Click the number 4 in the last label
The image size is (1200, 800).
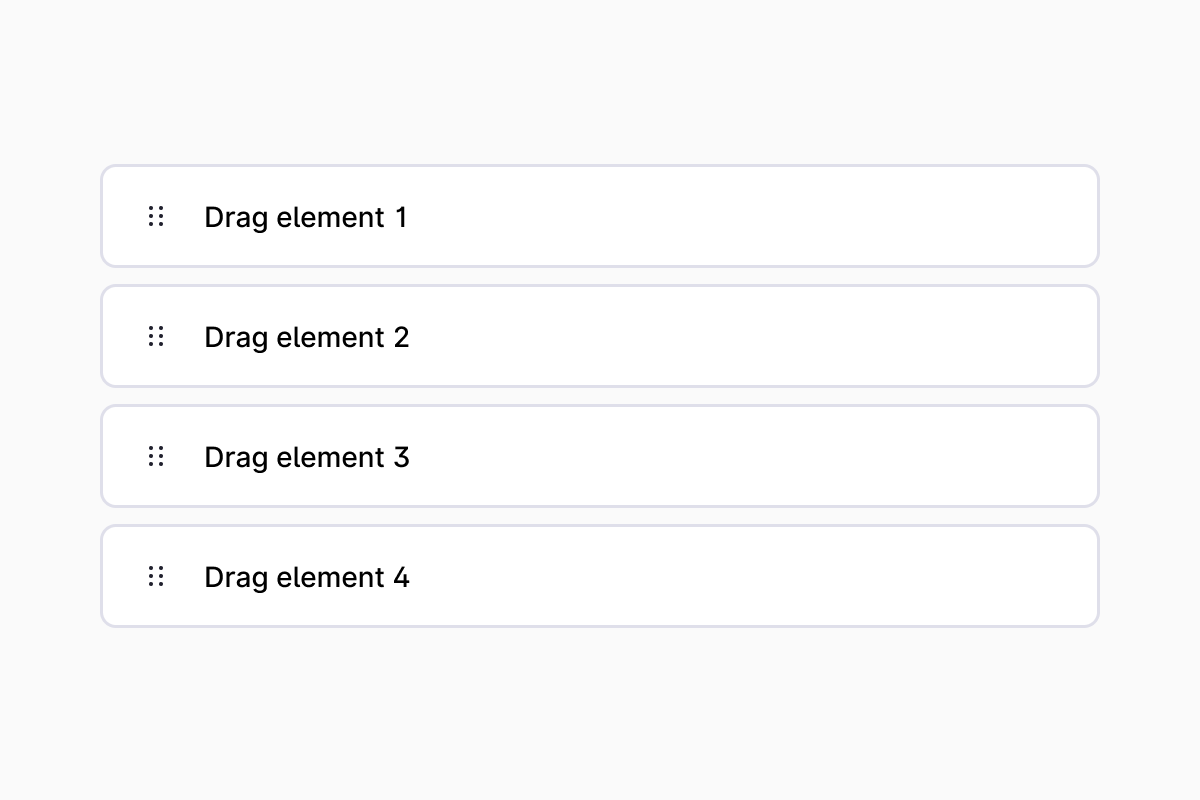point(401,577)
